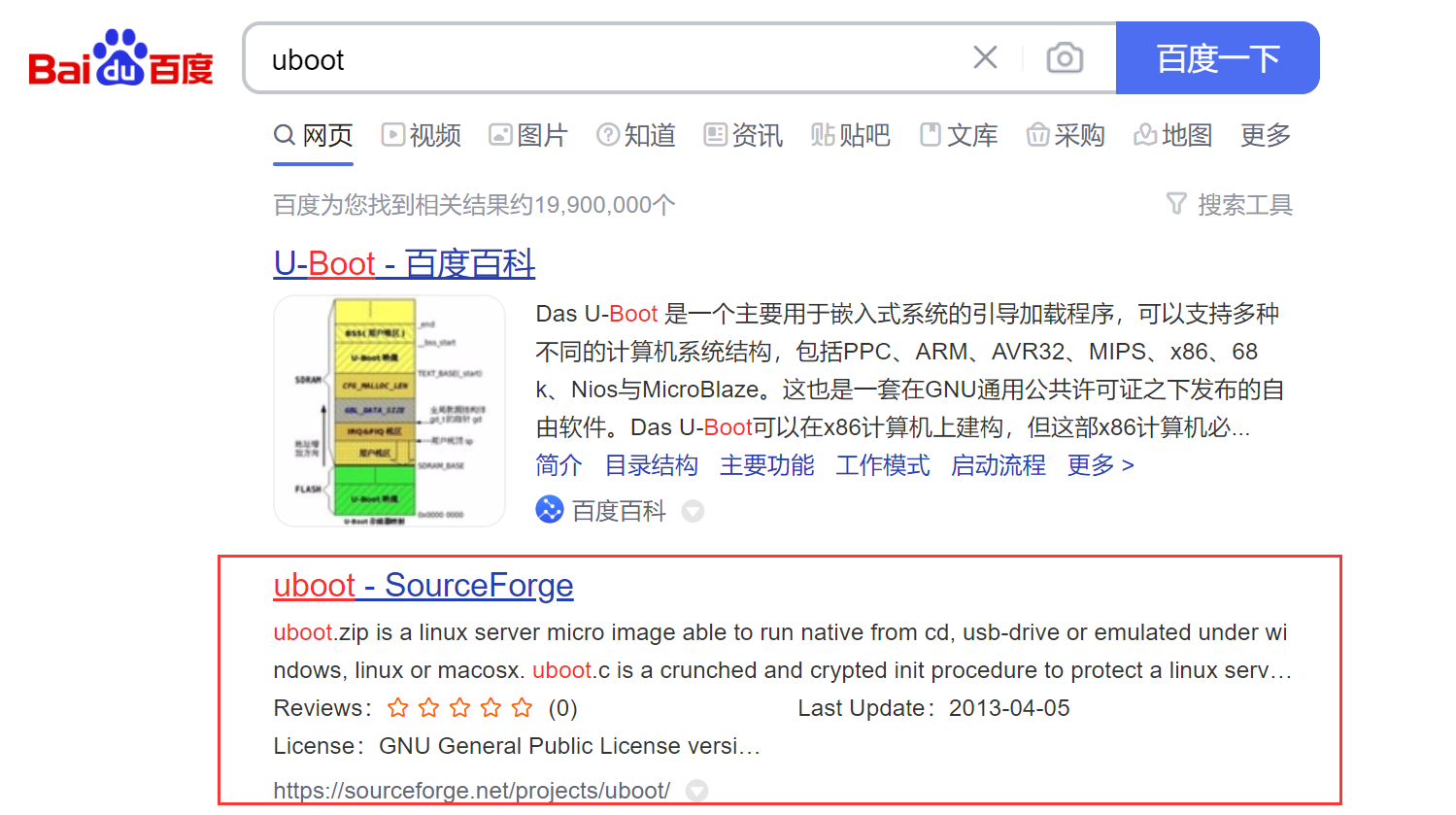This screenshot has width=1456, height=815.
Task: Jump to the 启动流程 section link
Action: (x=998, y=465)
